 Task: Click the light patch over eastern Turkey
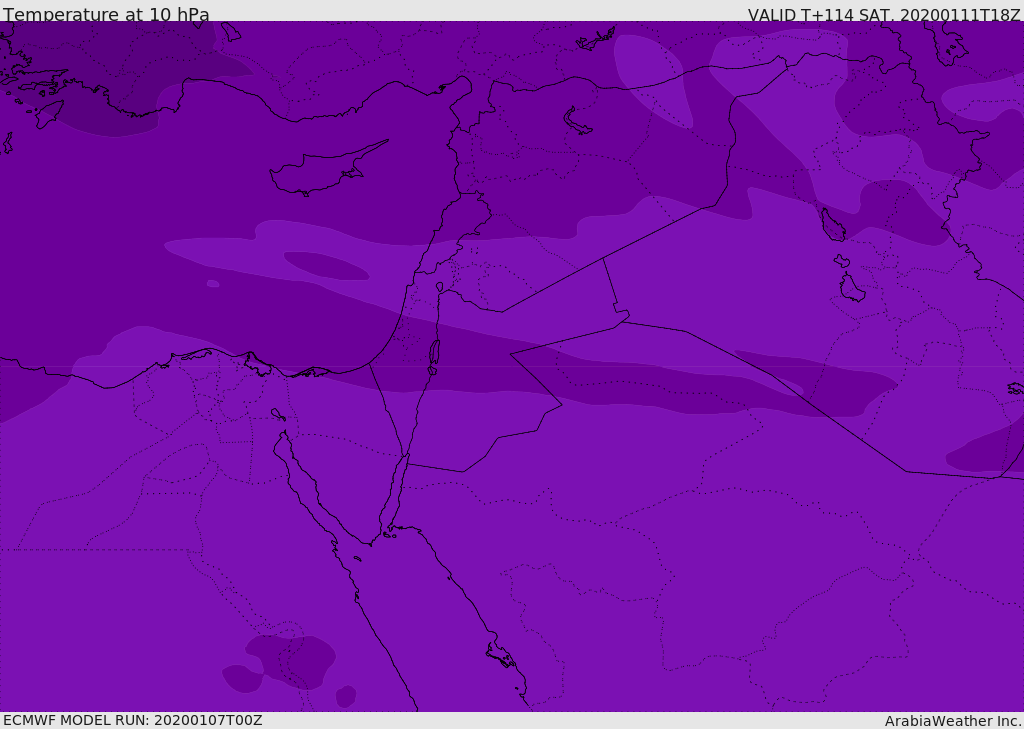pos(653,80)
